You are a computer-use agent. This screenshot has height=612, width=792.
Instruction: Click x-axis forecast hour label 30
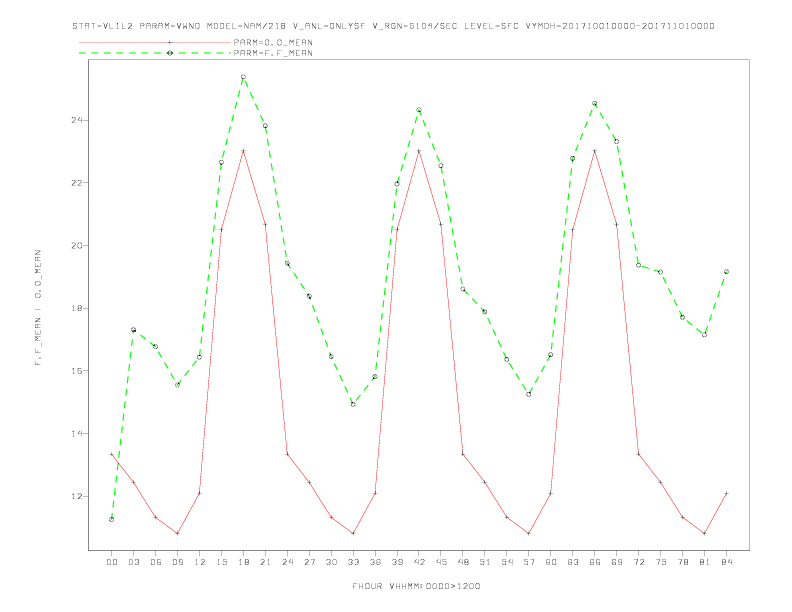pos(331,562)
